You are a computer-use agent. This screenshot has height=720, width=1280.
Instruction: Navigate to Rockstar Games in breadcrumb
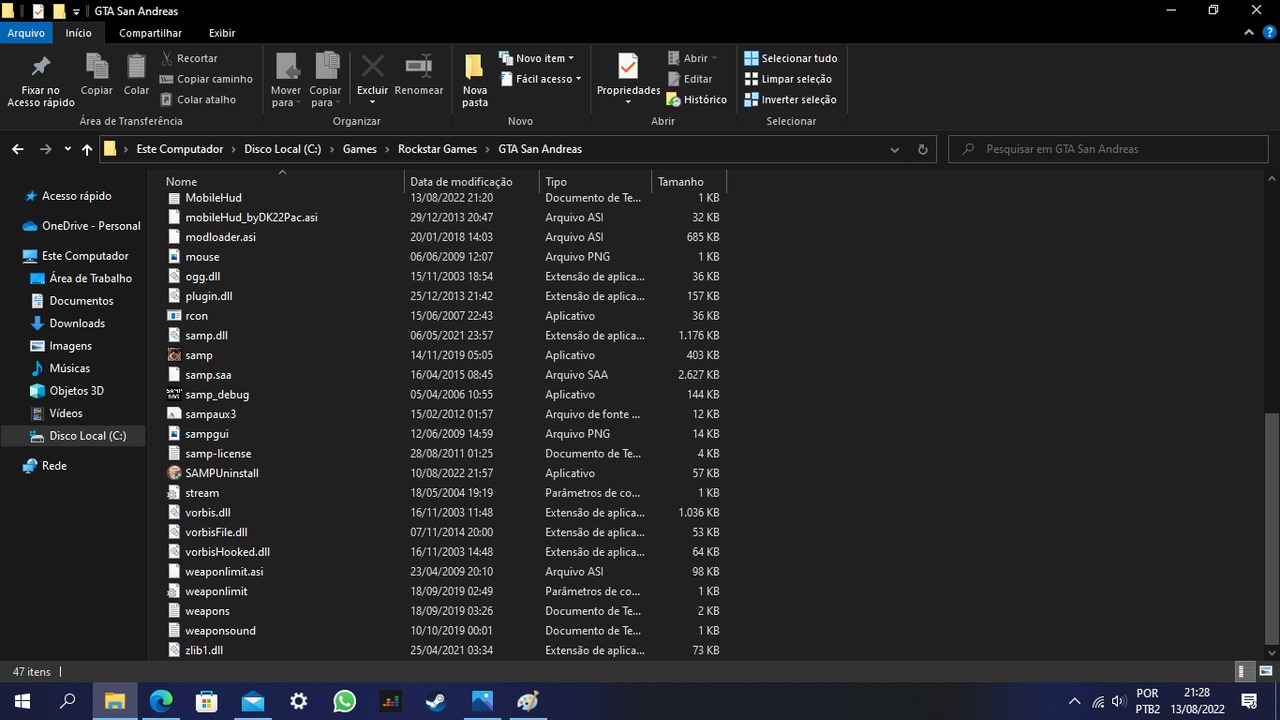(x=437, y=149)
